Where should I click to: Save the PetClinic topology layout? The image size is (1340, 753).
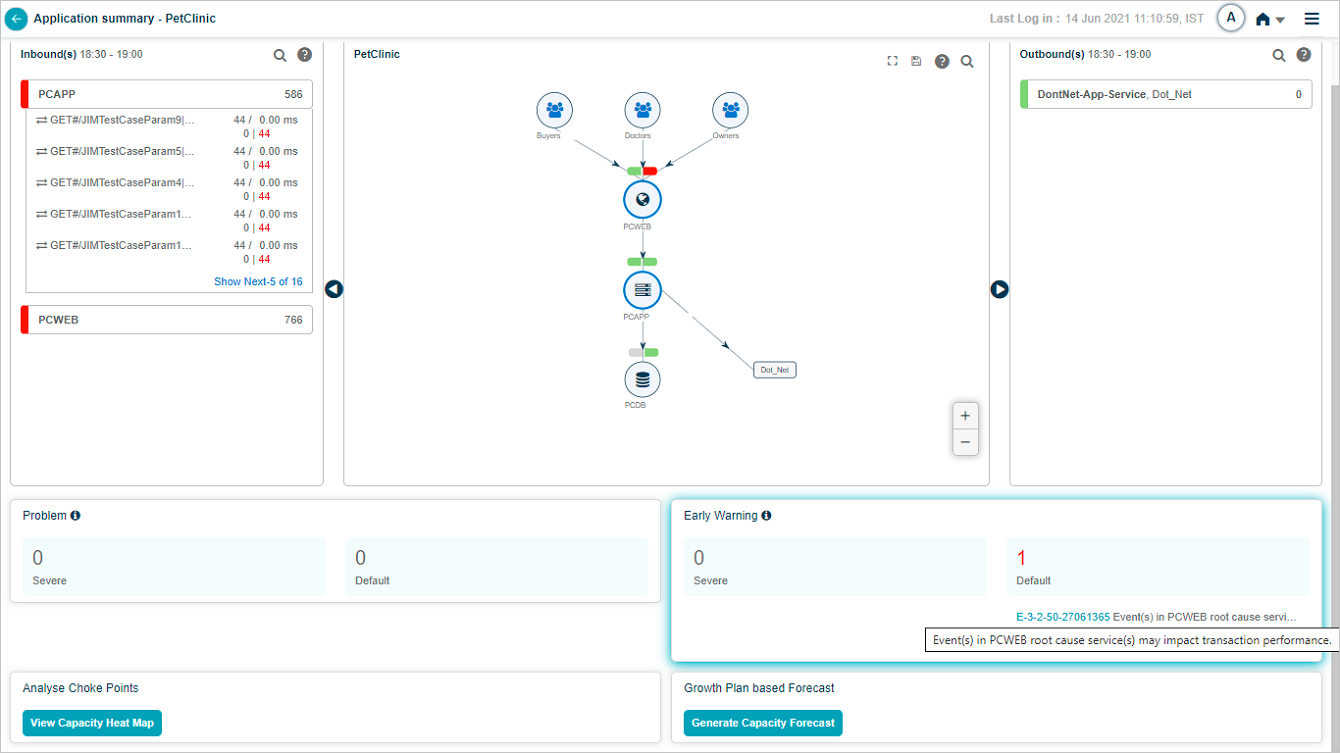tap(916, 61)
